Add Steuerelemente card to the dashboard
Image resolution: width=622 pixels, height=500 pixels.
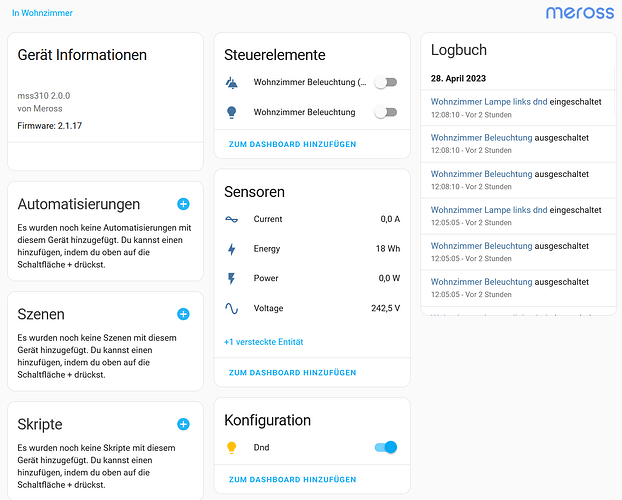coord(292,144)
